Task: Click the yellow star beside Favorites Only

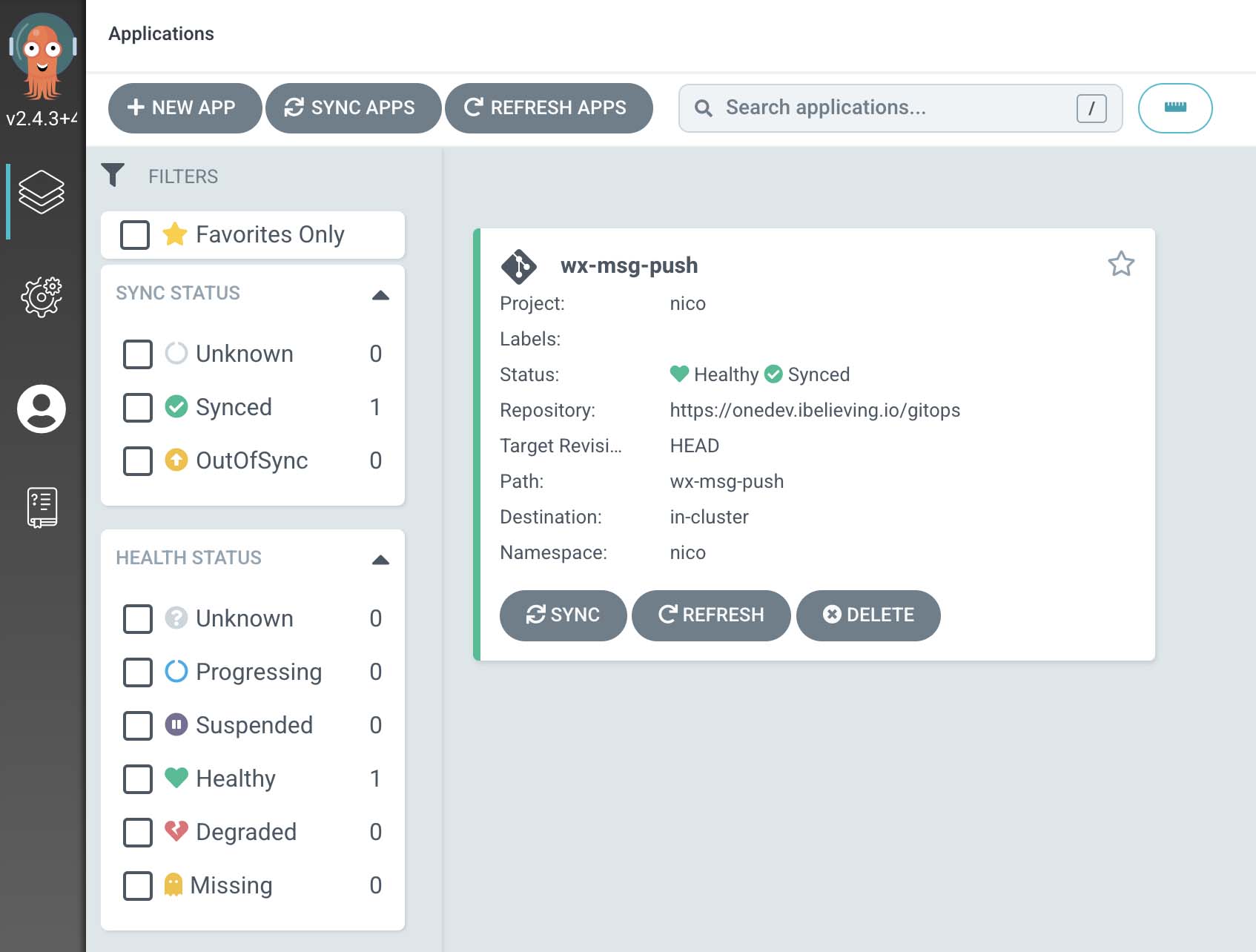Action: point(175,234)
